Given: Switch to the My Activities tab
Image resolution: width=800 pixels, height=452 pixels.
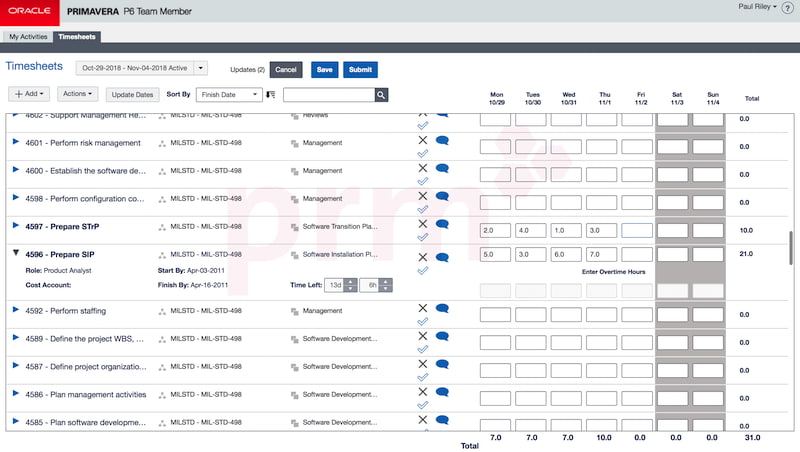Looking at the screenshot, I should coord(28,37).
